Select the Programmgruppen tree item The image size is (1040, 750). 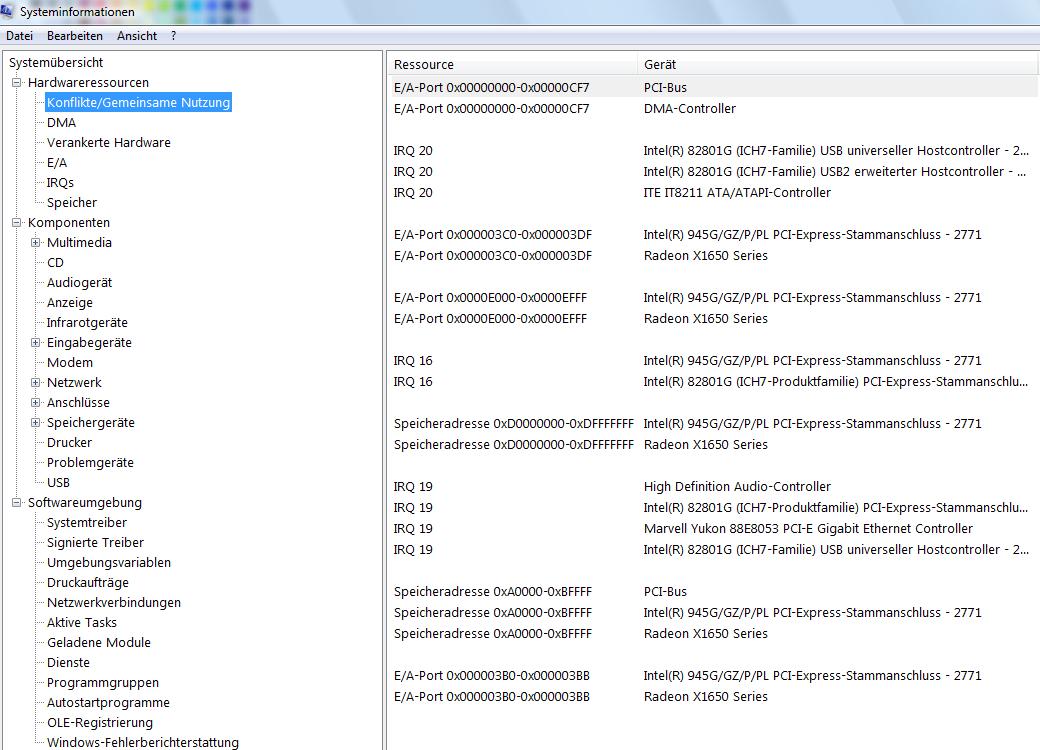click(103, 682)
